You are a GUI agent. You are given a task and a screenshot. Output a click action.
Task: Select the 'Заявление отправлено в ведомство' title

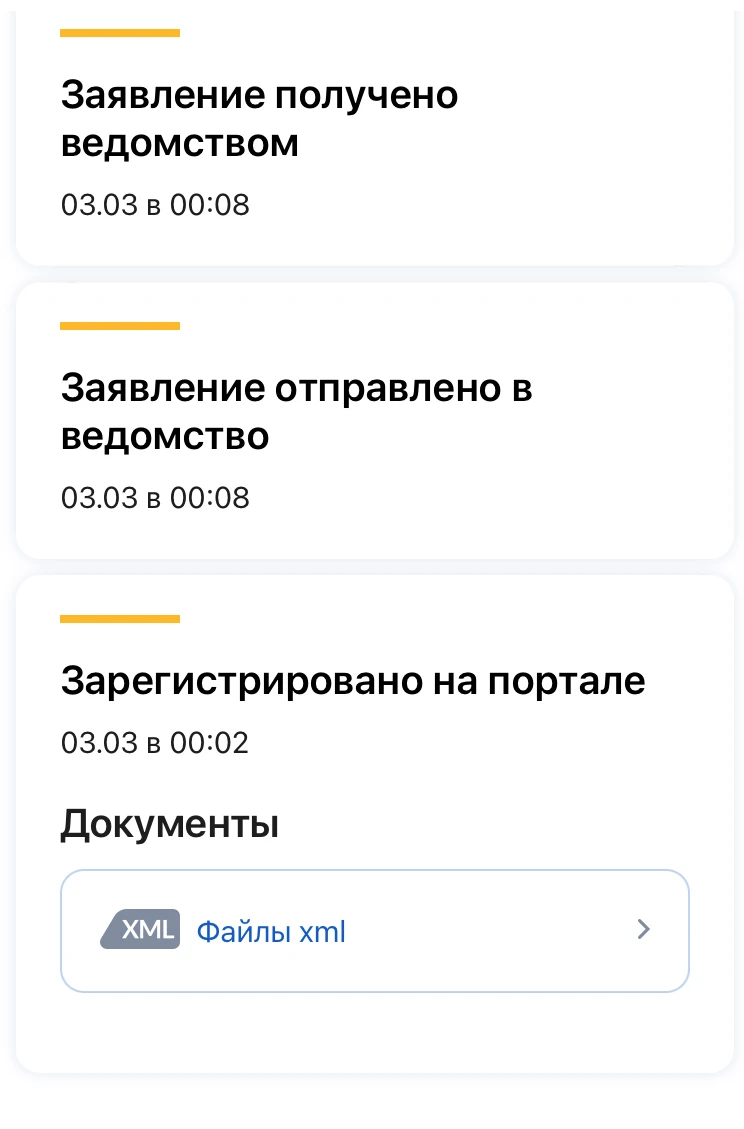click(296, 412)
